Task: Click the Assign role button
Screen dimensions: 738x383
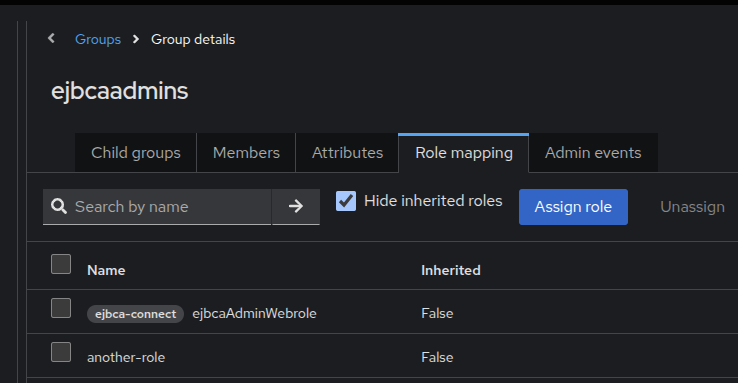Action: point(573,207)
